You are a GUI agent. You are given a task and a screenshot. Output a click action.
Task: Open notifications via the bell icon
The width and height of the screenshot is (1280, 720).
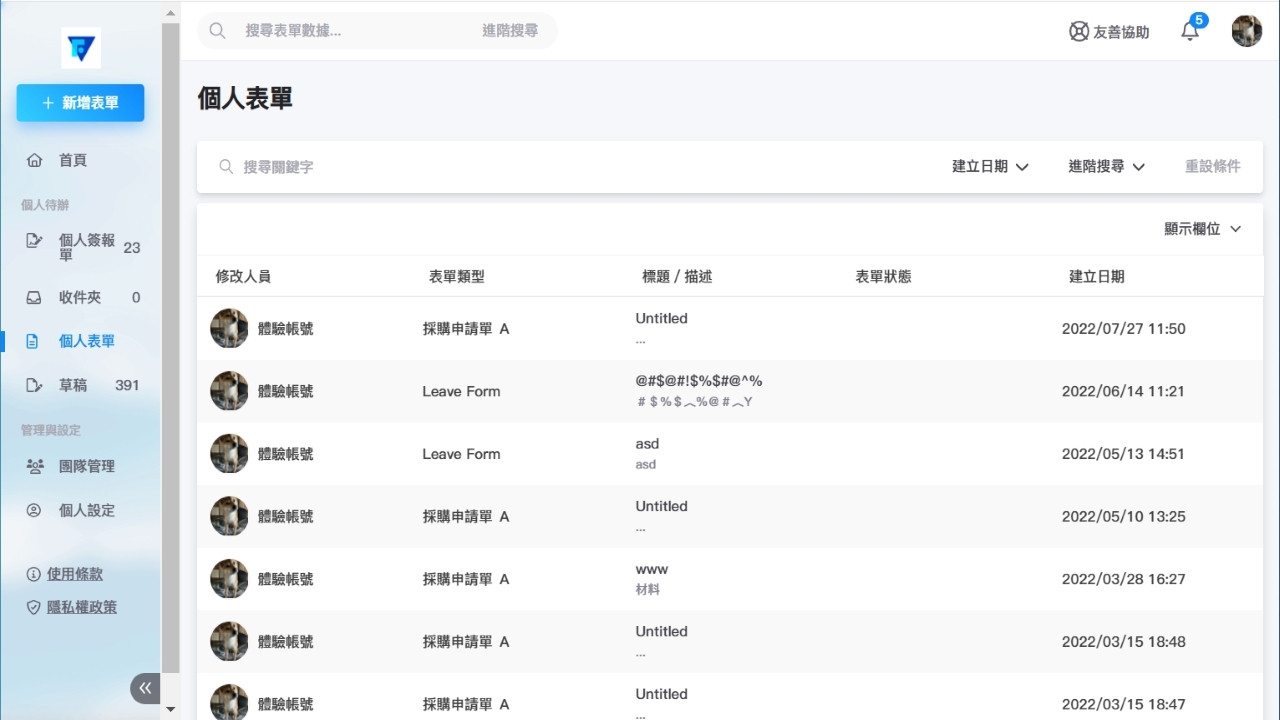1190,31
